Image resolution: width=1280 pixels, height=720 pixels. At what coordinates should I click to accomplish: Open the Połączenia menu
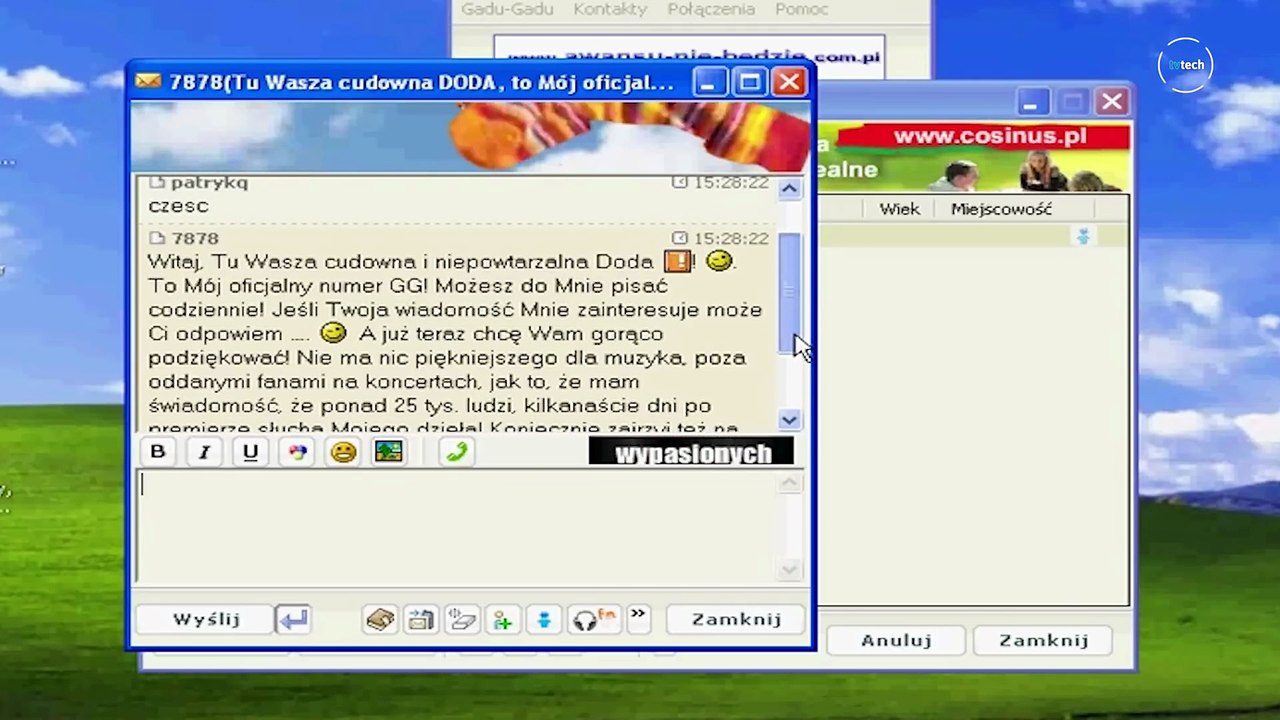pyautogui.click(x=711, y=9)
